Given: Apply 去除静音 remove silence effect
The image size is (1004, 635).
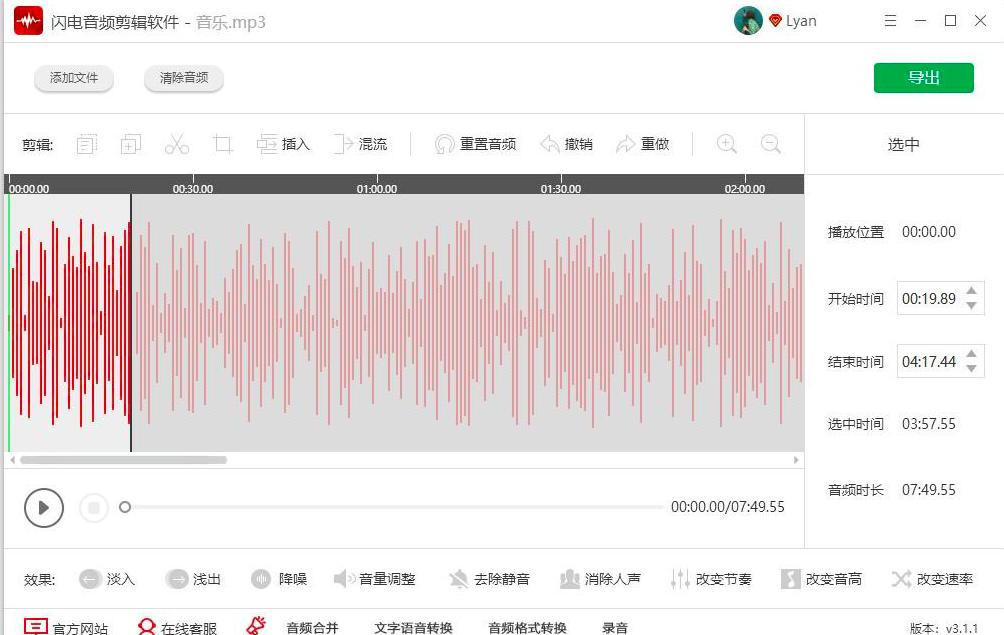Looking at the screenshot, I should pos(489,579).
